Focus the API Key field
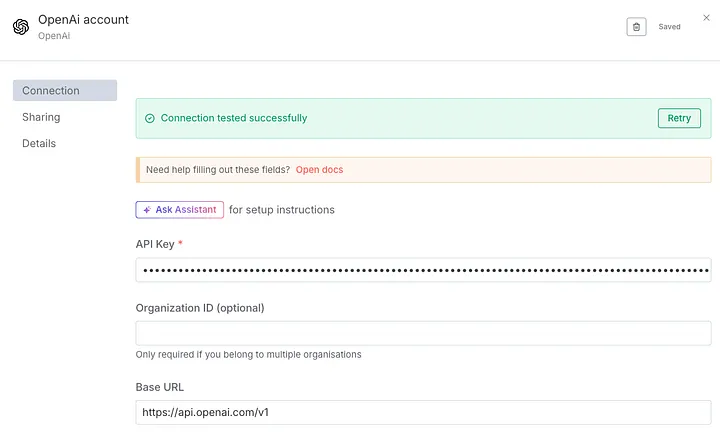This screenshot has width=720, height=433. pyautogui.click(x=423, y=270)
